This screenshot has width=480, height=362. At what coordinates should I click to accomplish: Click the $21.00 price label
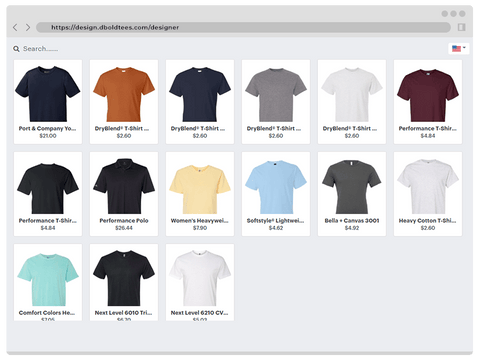(48, 136)
